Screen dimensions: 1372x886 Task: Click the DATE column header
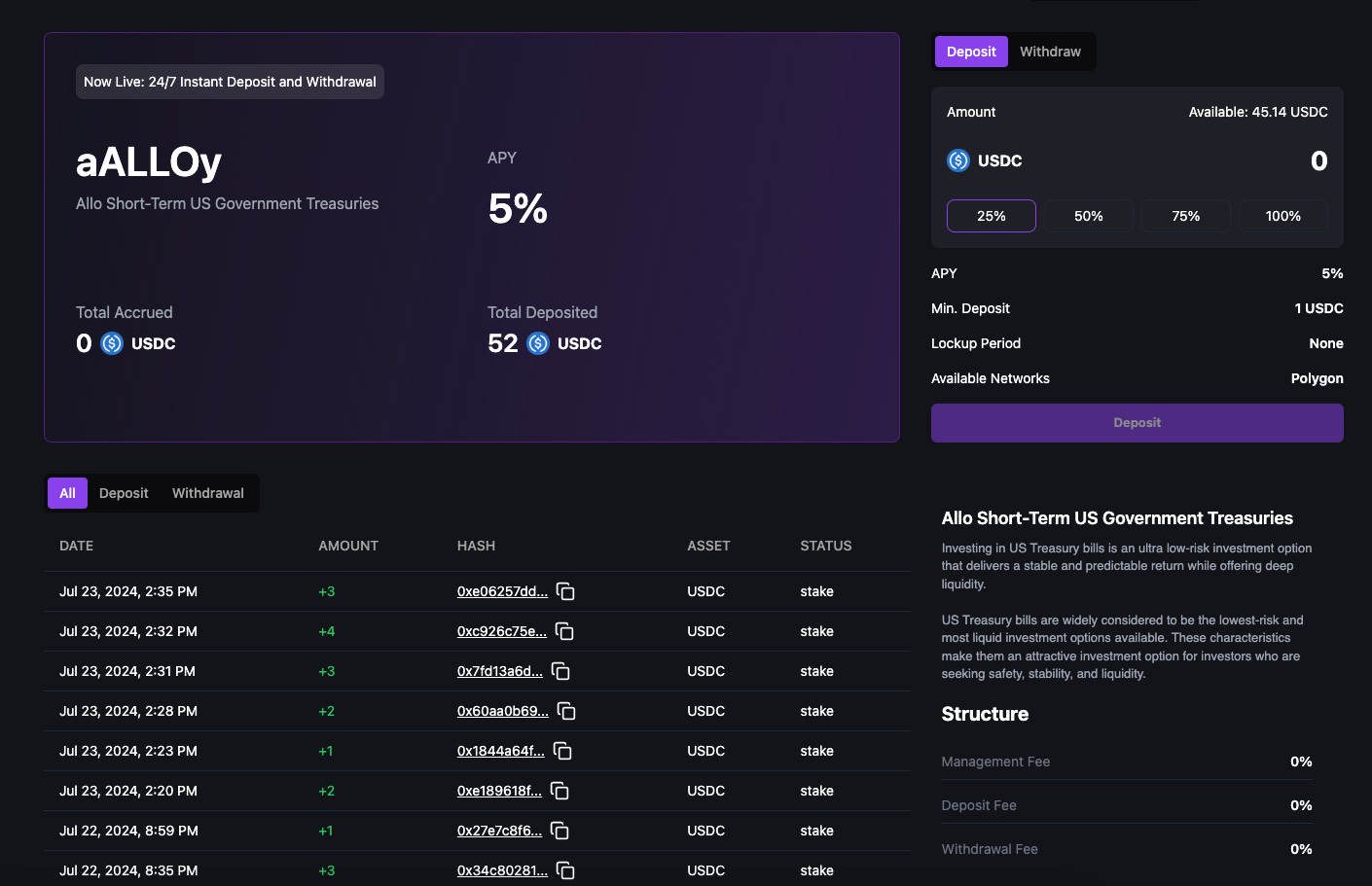(x=77, y=546)
